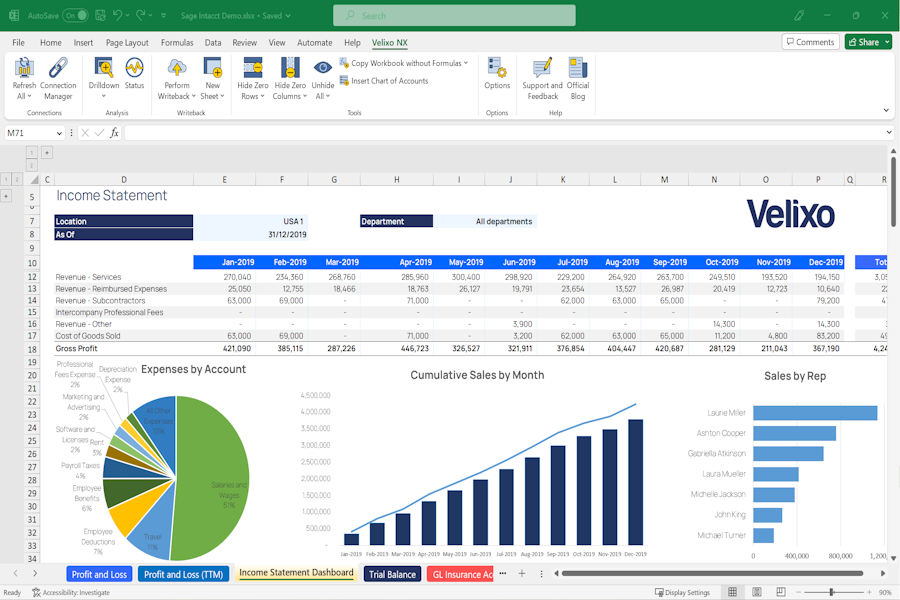
Task: Open Profit and Loss (TTM) sheet
Action: pyautogui.click(x=184, y=574)
